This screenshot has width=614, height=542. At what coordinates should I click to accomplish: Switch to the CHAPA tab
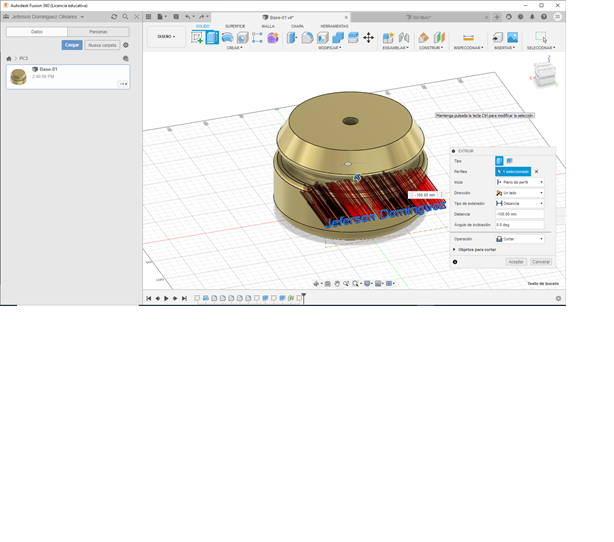click(297, 26)
